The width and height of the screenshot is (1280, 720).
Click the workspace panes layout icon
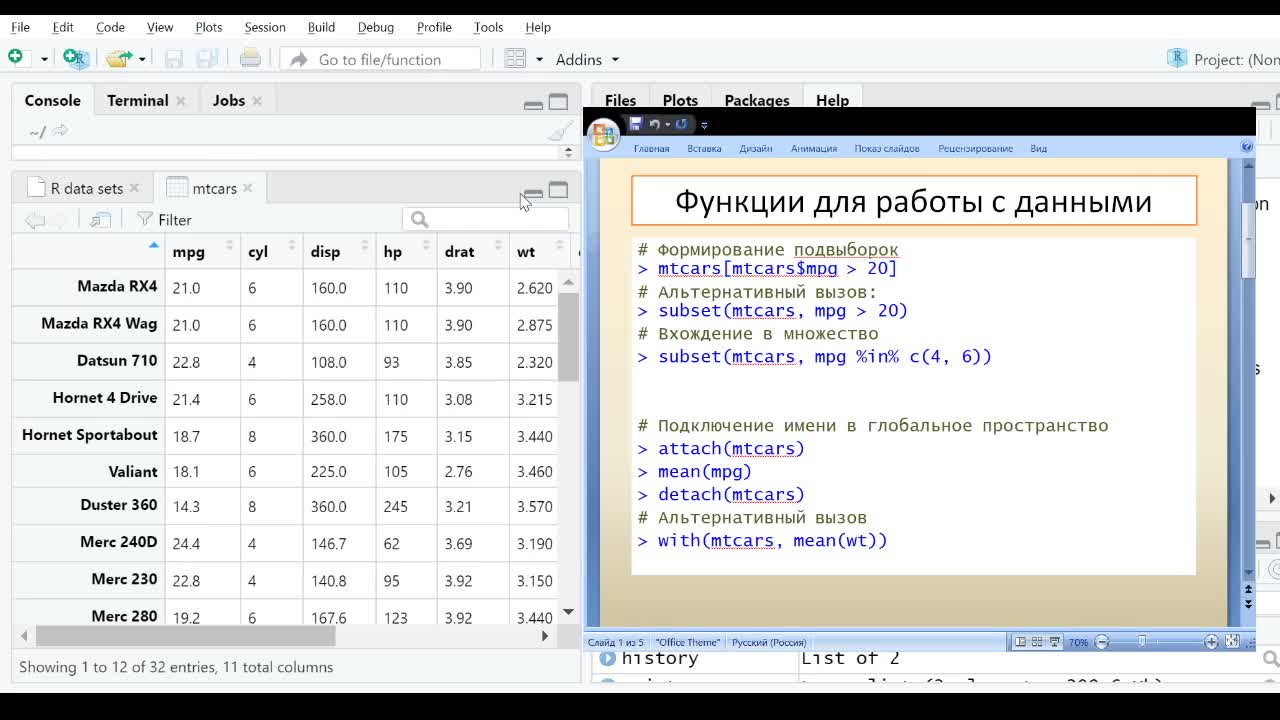[515, 59]
